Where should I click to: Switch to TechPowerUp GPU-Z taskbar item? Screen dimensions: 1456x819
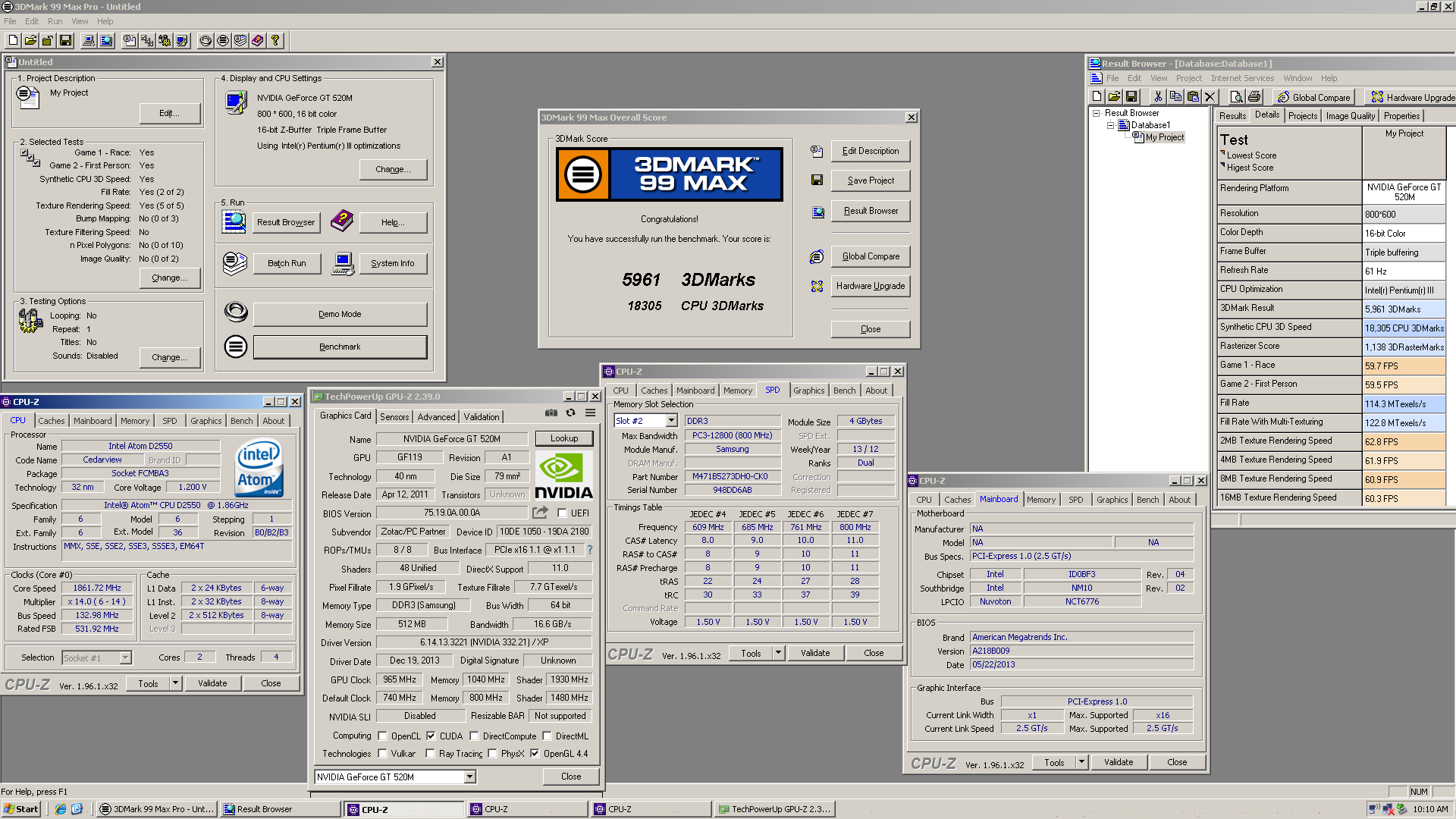pos(773,809)
